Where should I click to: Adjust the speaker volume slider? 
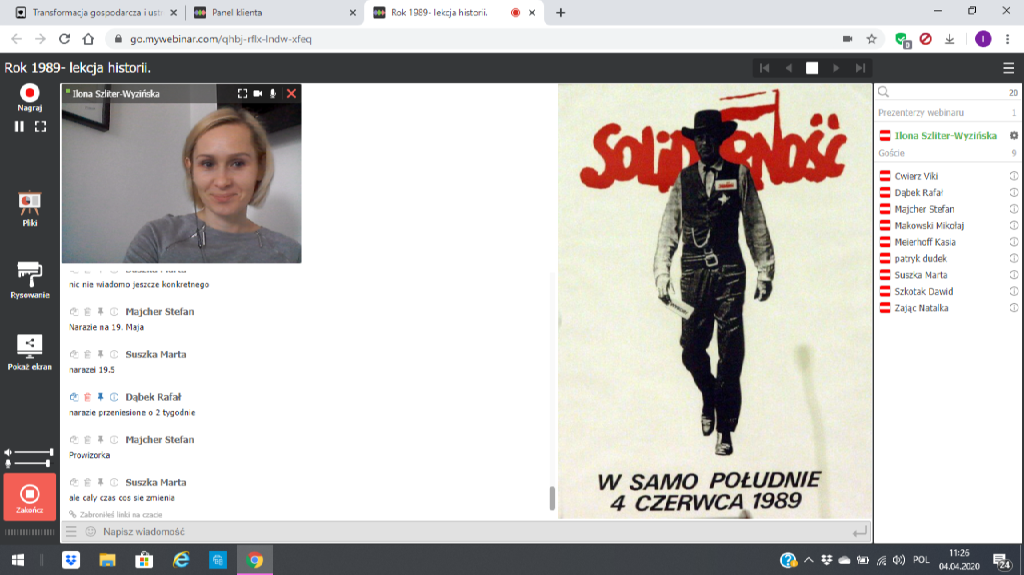click(x=30, y=453)
